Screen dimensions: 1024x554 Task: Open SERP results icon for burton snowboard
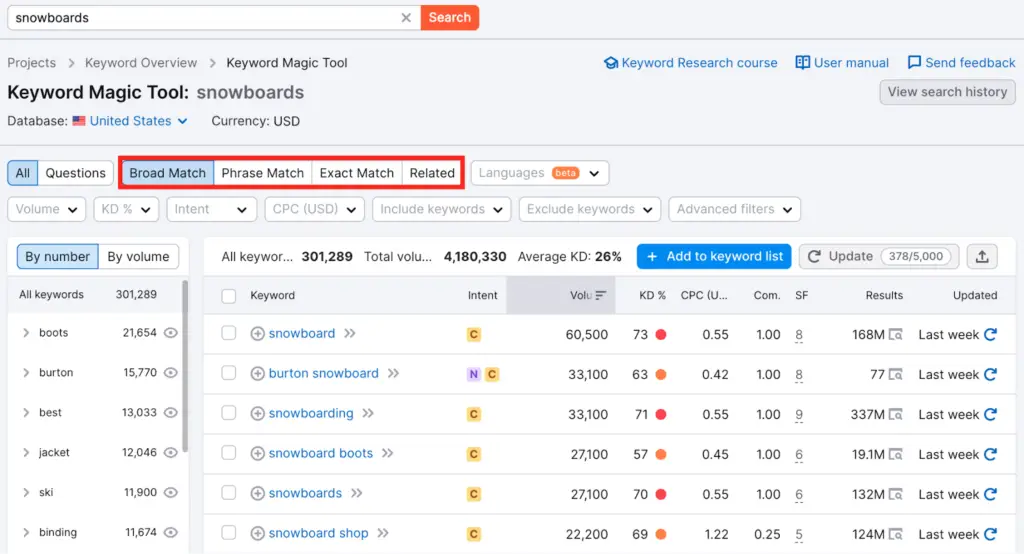point(895,375)
